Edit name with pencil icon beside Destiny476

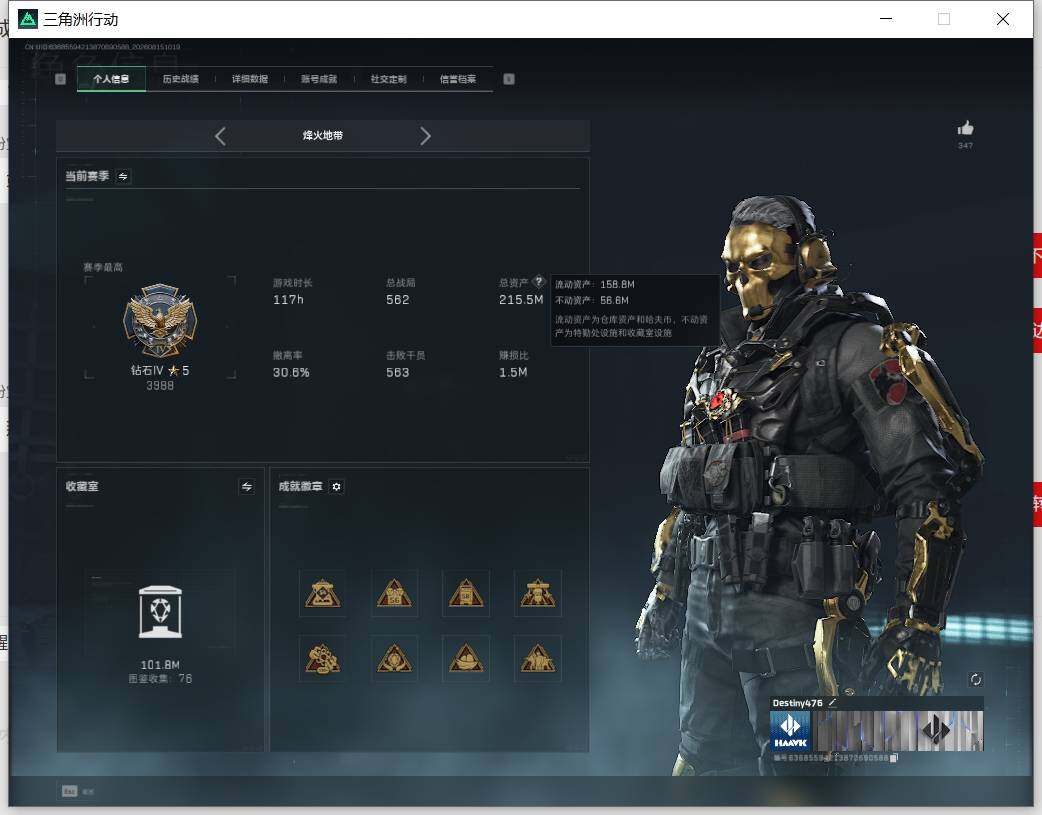(x=832, y=703)
